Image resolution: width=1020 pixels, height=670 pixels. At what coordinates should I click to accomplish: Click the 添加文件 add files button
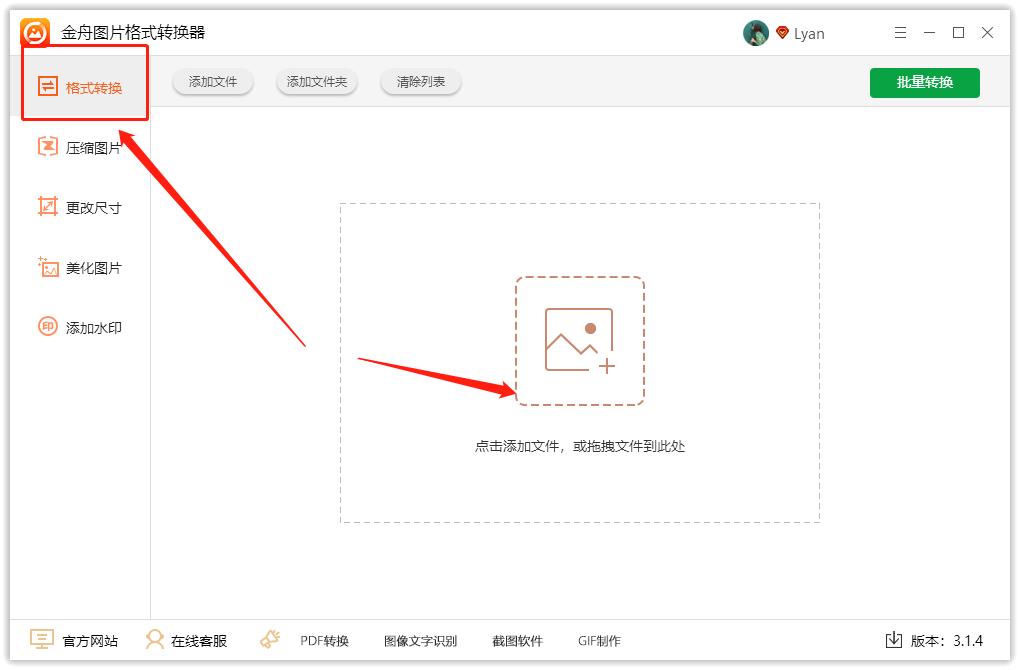click(x=212, y=83)
